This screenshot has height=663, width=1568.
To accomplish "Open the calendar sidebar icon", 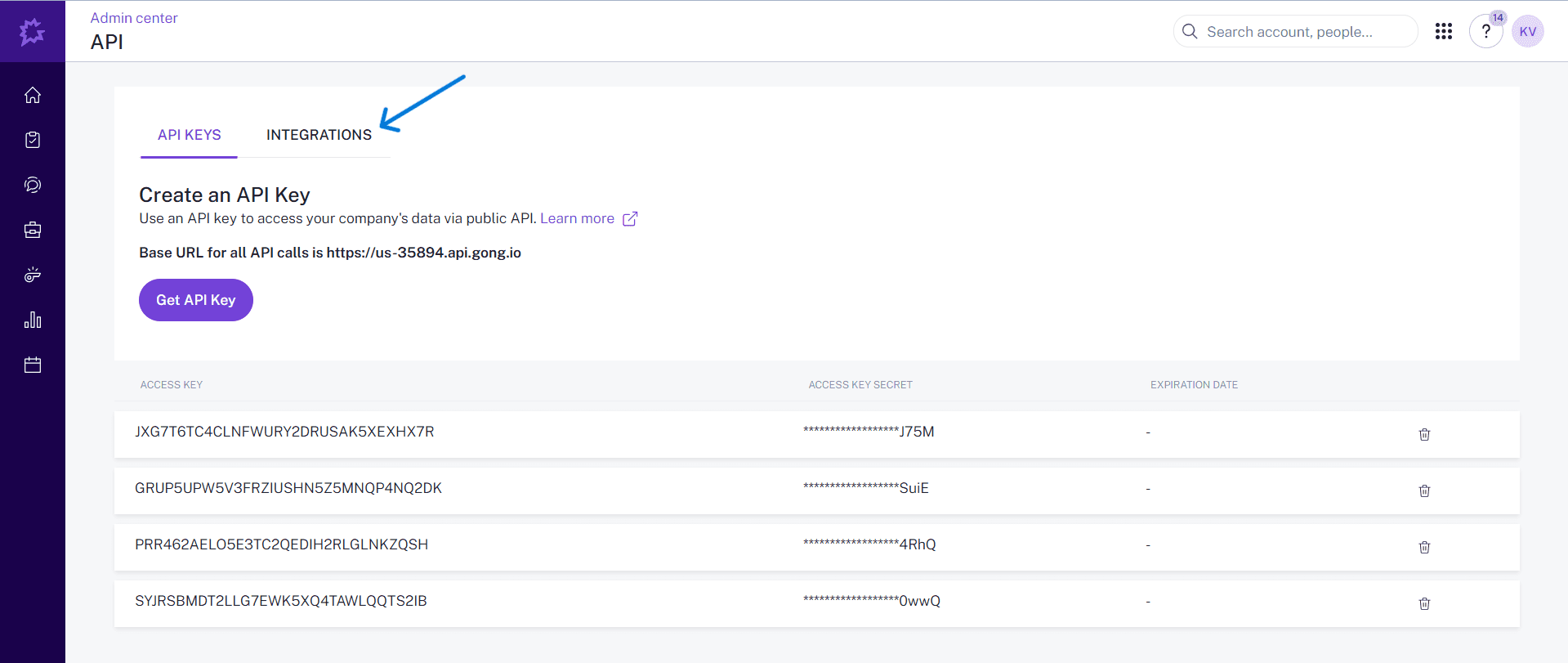I will click(x=33, y=365).
